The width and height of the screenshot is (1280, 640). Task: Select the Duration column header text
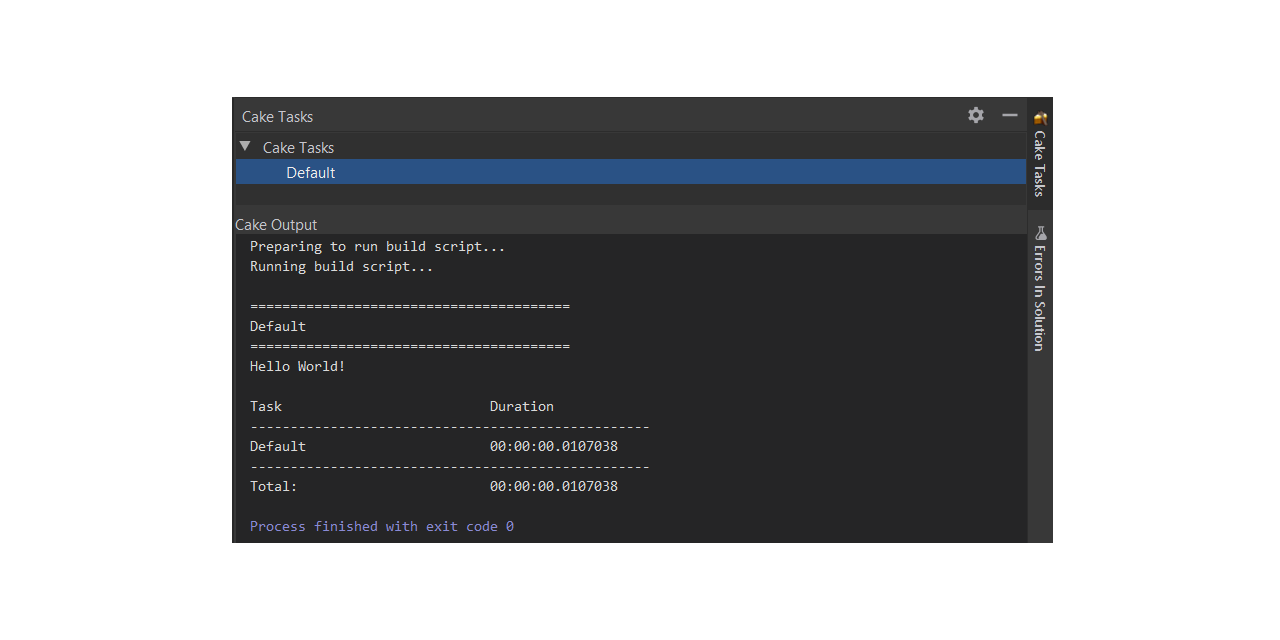click(x=521, y=406)
